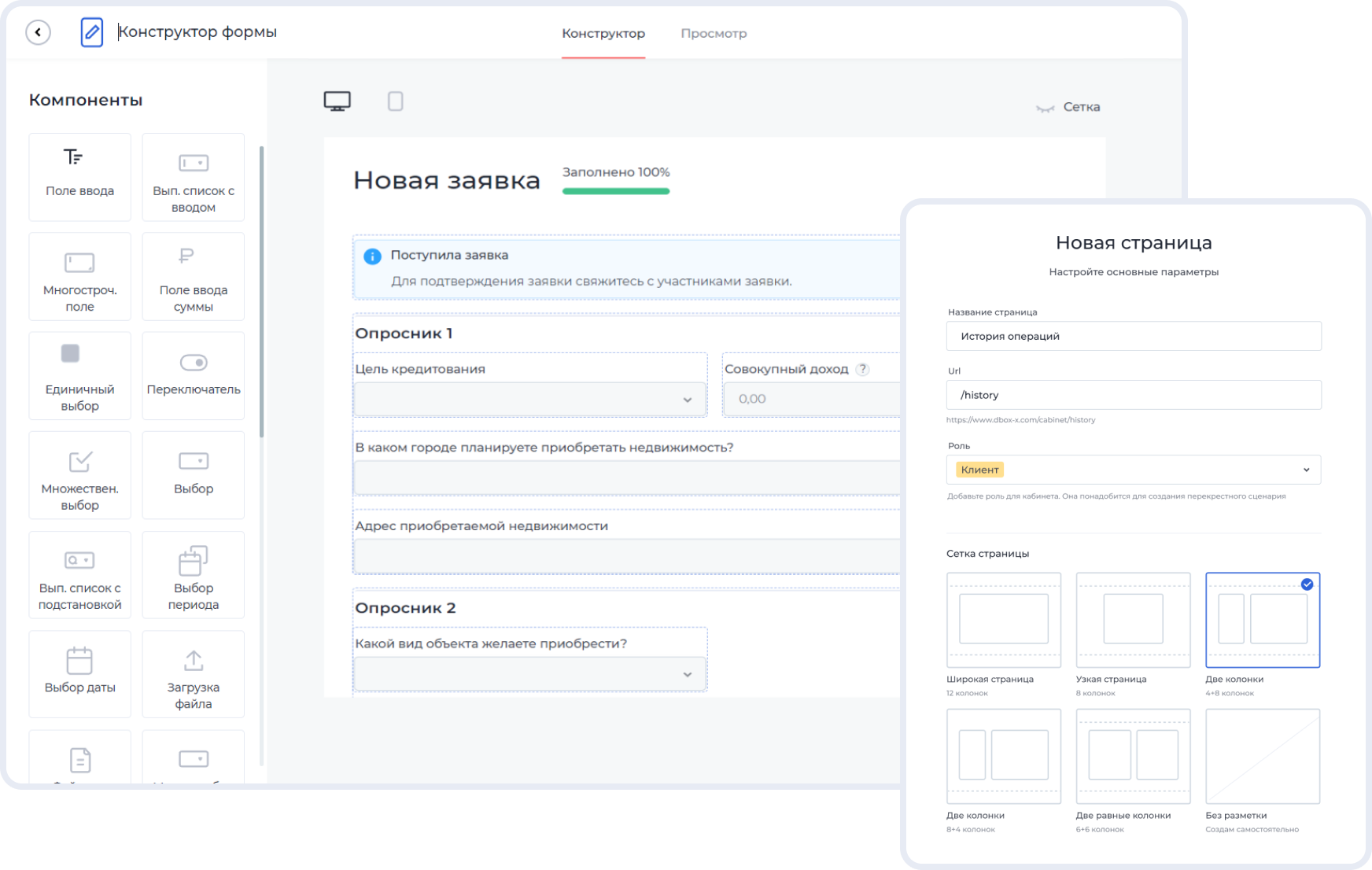
Task: Open Какой вид объекта dropdown
Action: [529, 674]
